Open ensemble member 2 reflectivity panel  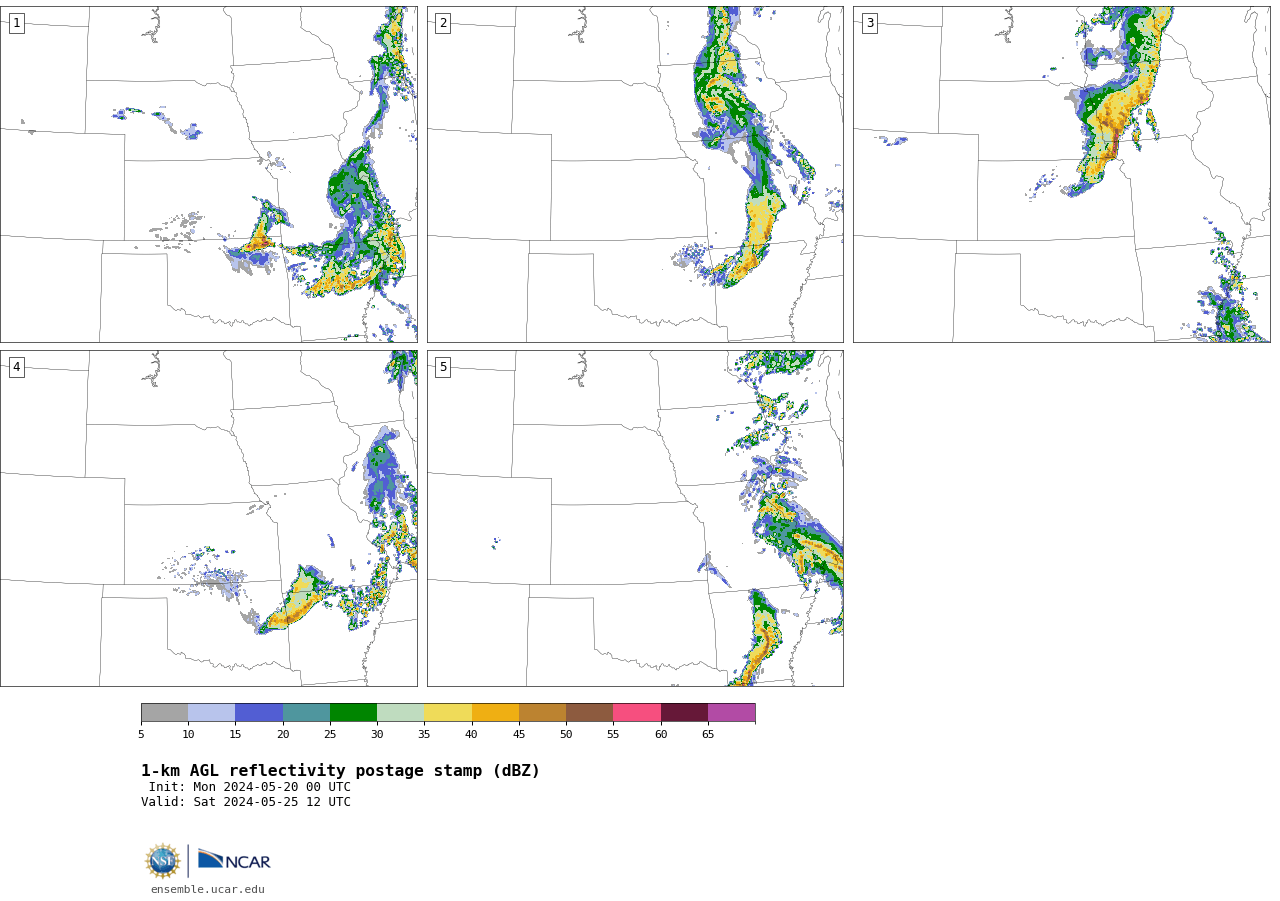635,174
